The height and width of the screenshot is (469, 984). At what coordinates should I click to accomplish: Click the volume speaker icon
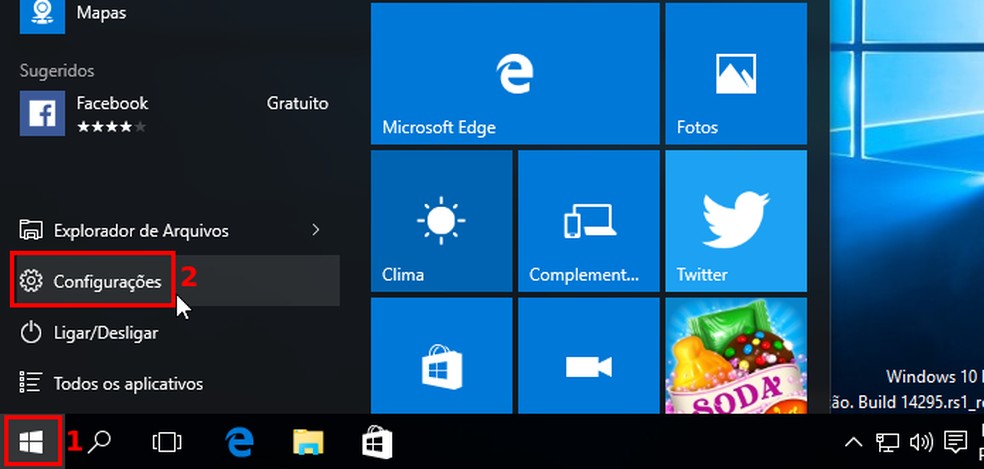[921, 443]
